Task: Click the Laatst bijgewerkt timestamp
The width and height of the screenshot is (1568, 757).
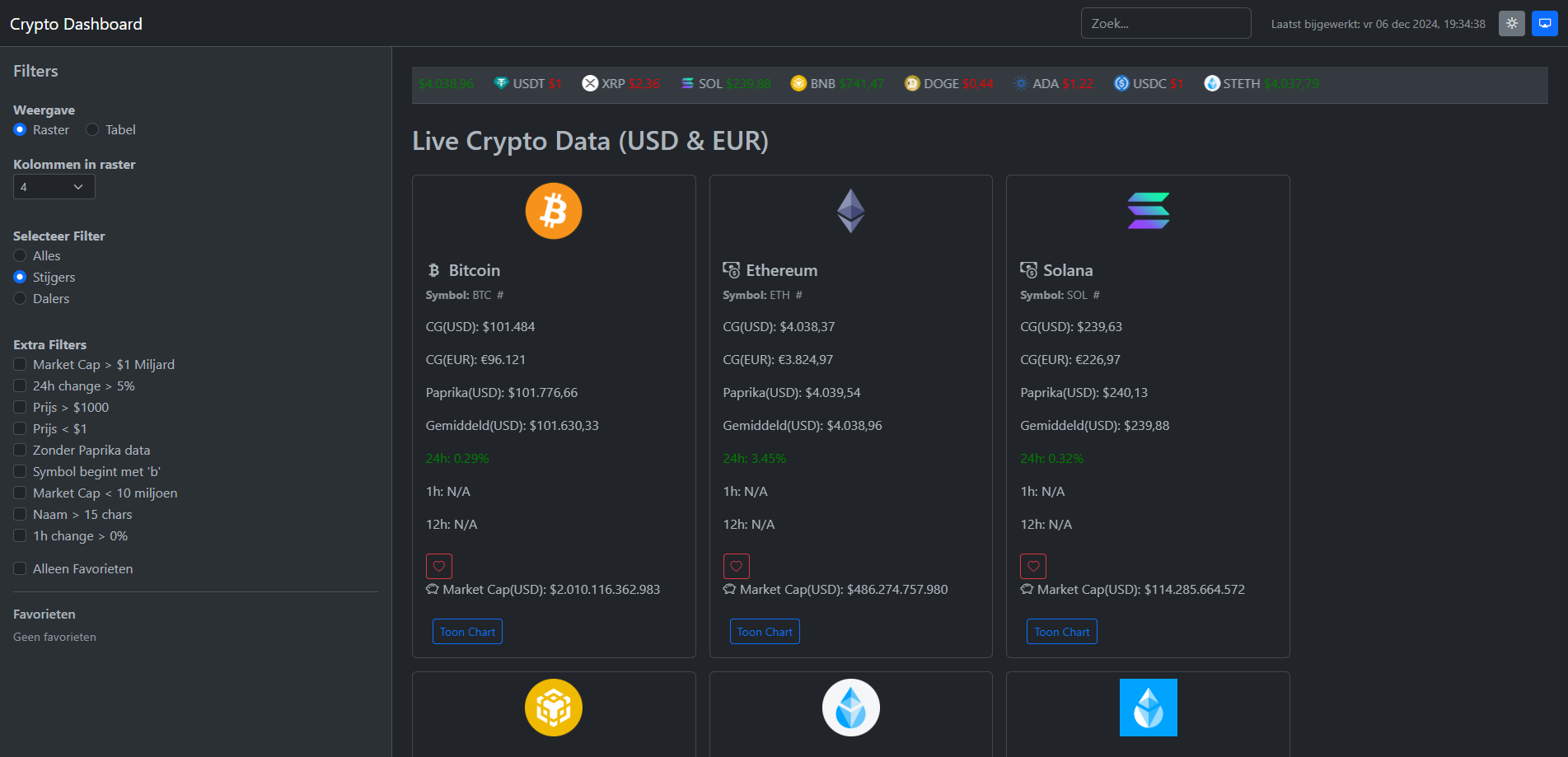Action: click(1378, 24)
